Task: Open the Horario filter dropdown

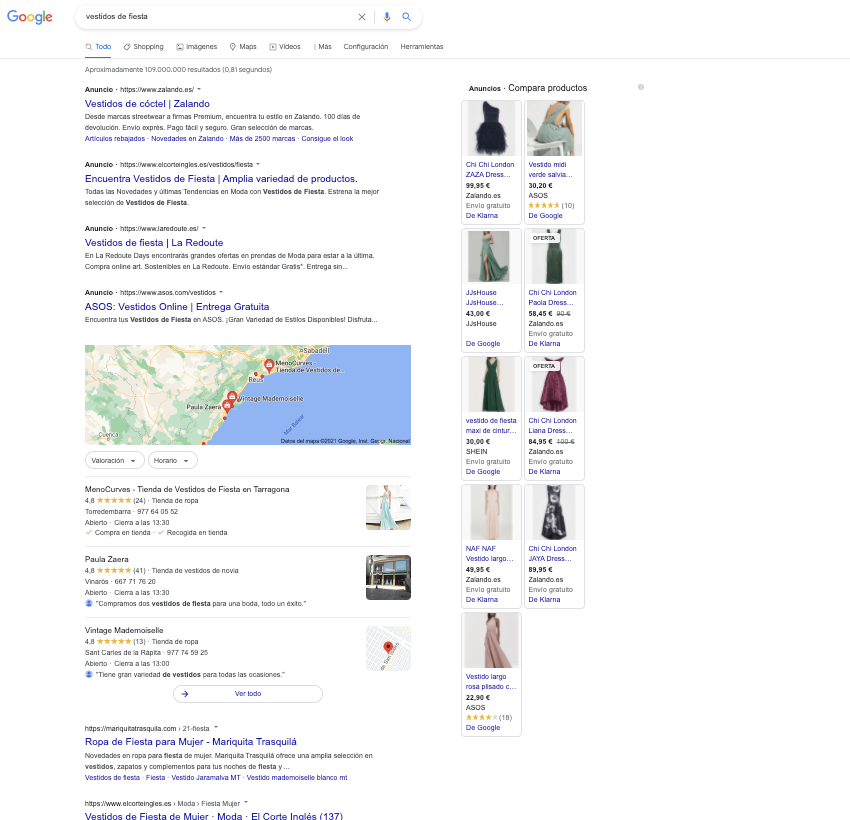Action: (172, 461)
